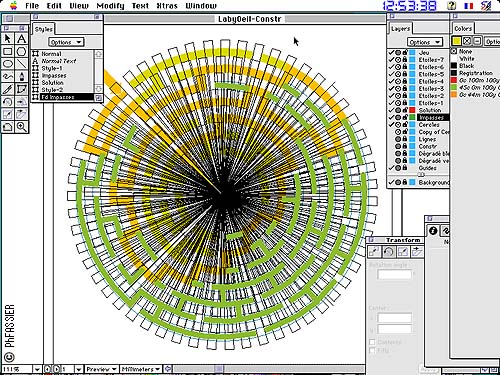Pick the Rectangle tool

pyautogui.click(x=8, y=52)
